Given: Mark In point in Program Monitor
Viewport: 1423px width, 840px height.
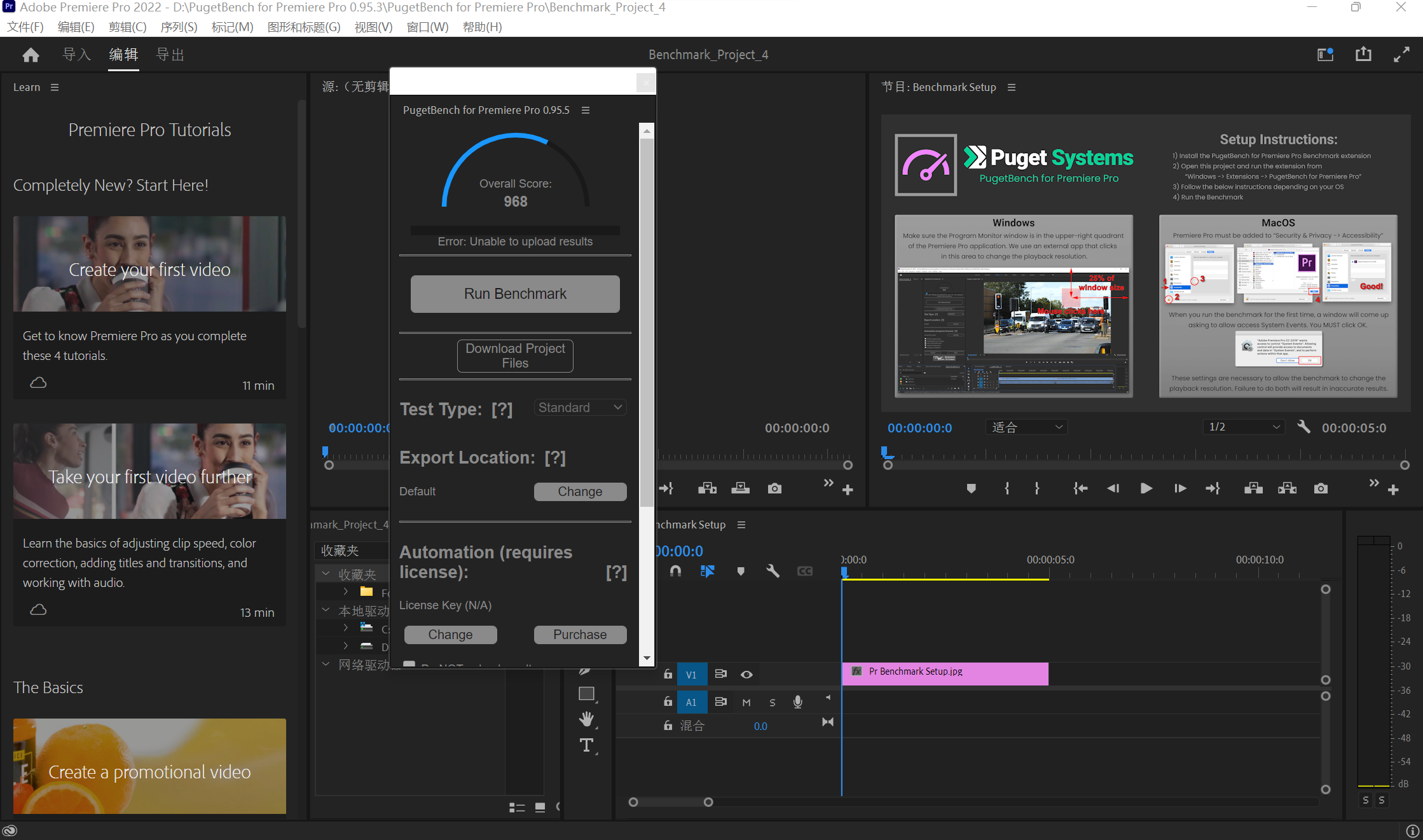Looking at the screenshot, I should click(1007, 488).
